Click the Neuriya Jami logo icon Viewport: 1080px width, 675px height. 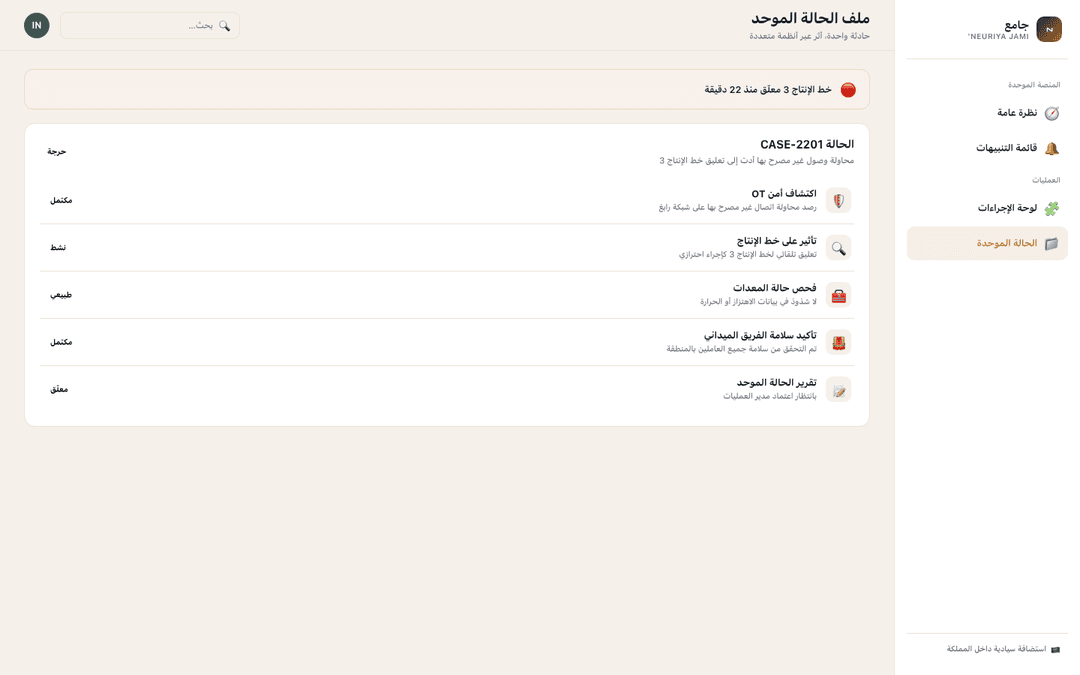(x=1049, y=30)
